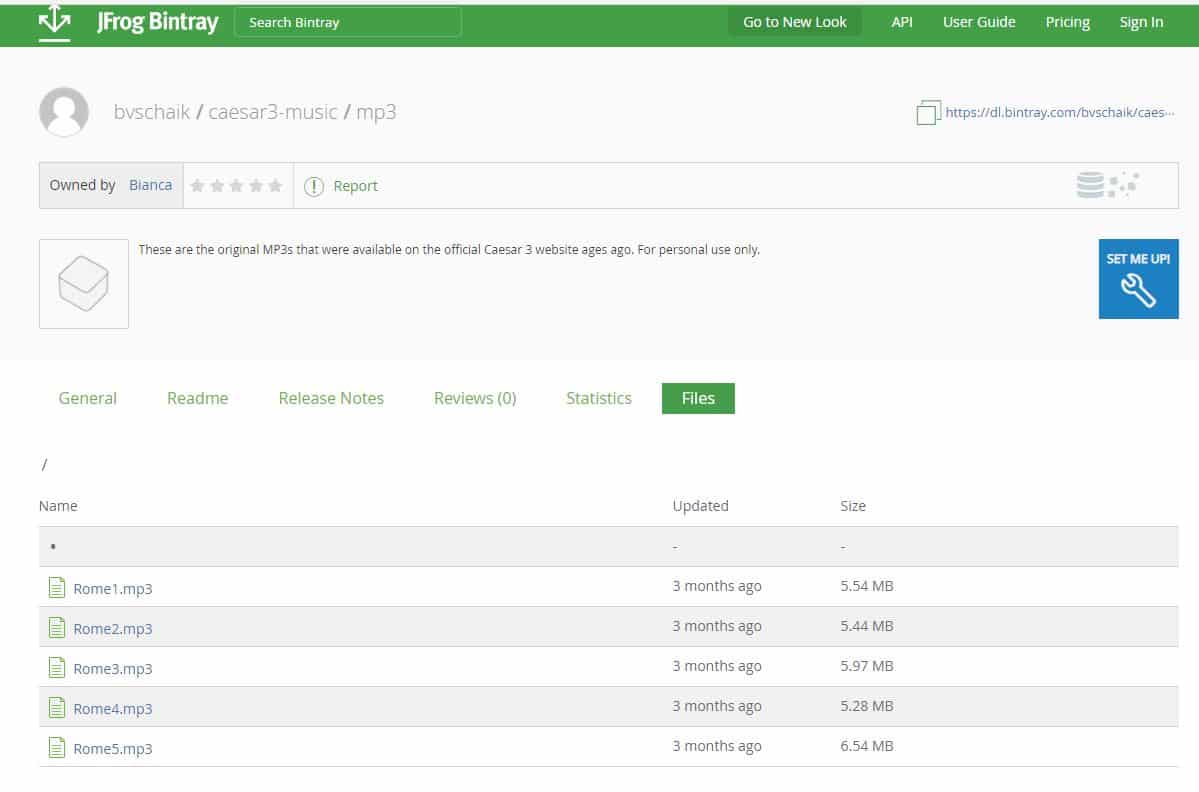Click the Set Me Up wrench button

tap(1138, 279)
